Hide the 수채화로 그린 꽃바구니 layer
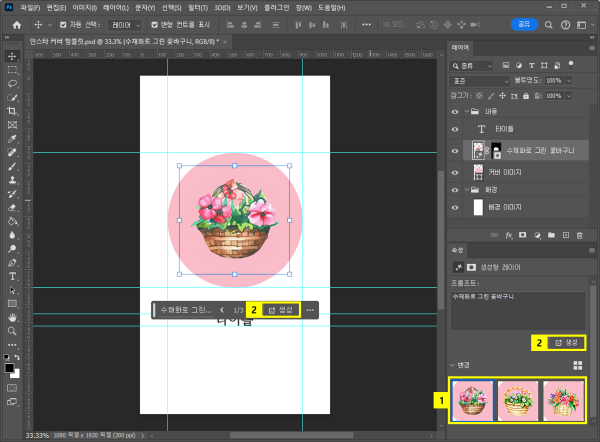This screenshot has width=600, height=442. 455,151
